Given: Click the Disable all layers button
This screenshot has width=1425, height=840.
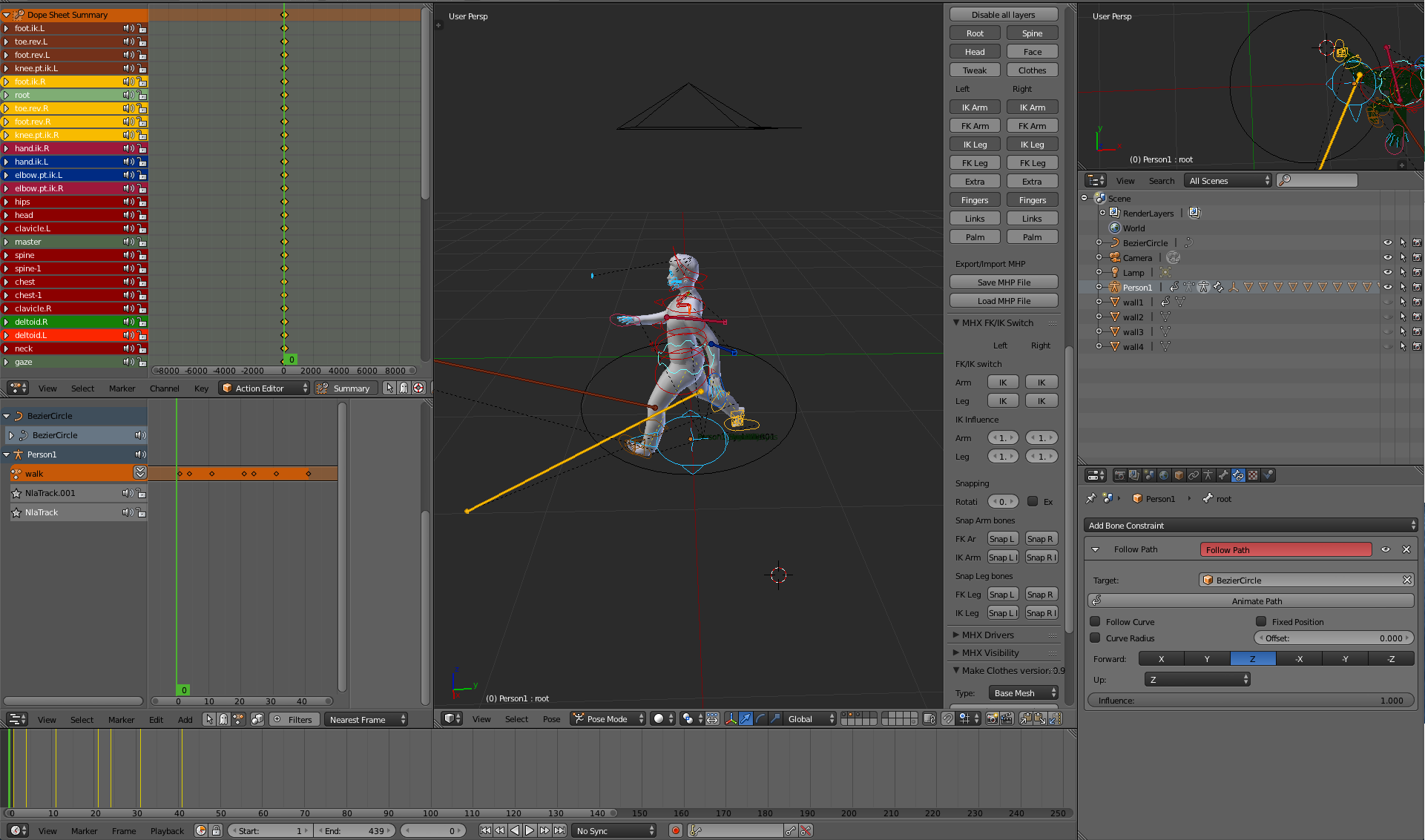Looking at the screenshot, I should [x=1004, y=14].
